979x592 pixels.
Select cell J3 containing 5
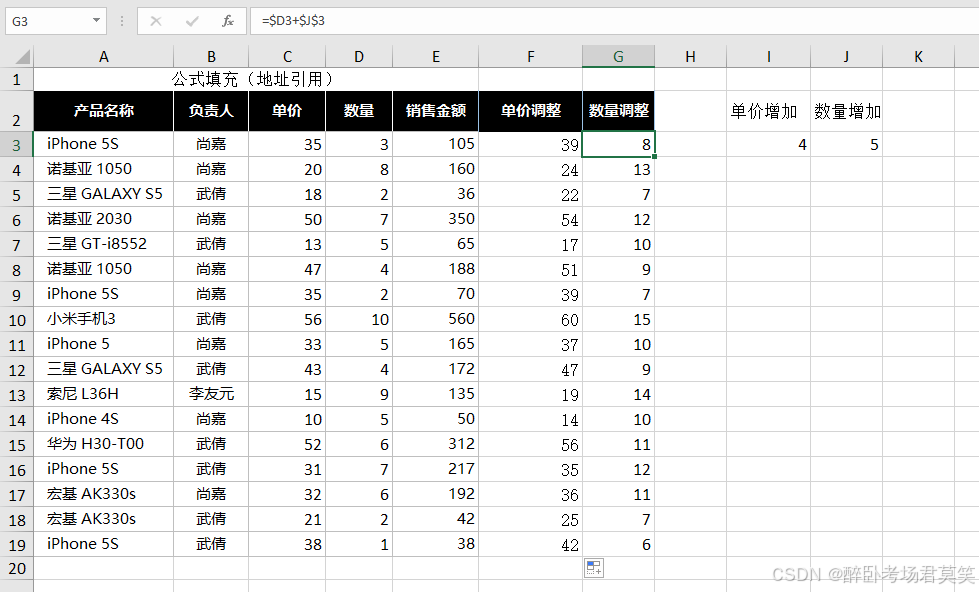(847, 144)
